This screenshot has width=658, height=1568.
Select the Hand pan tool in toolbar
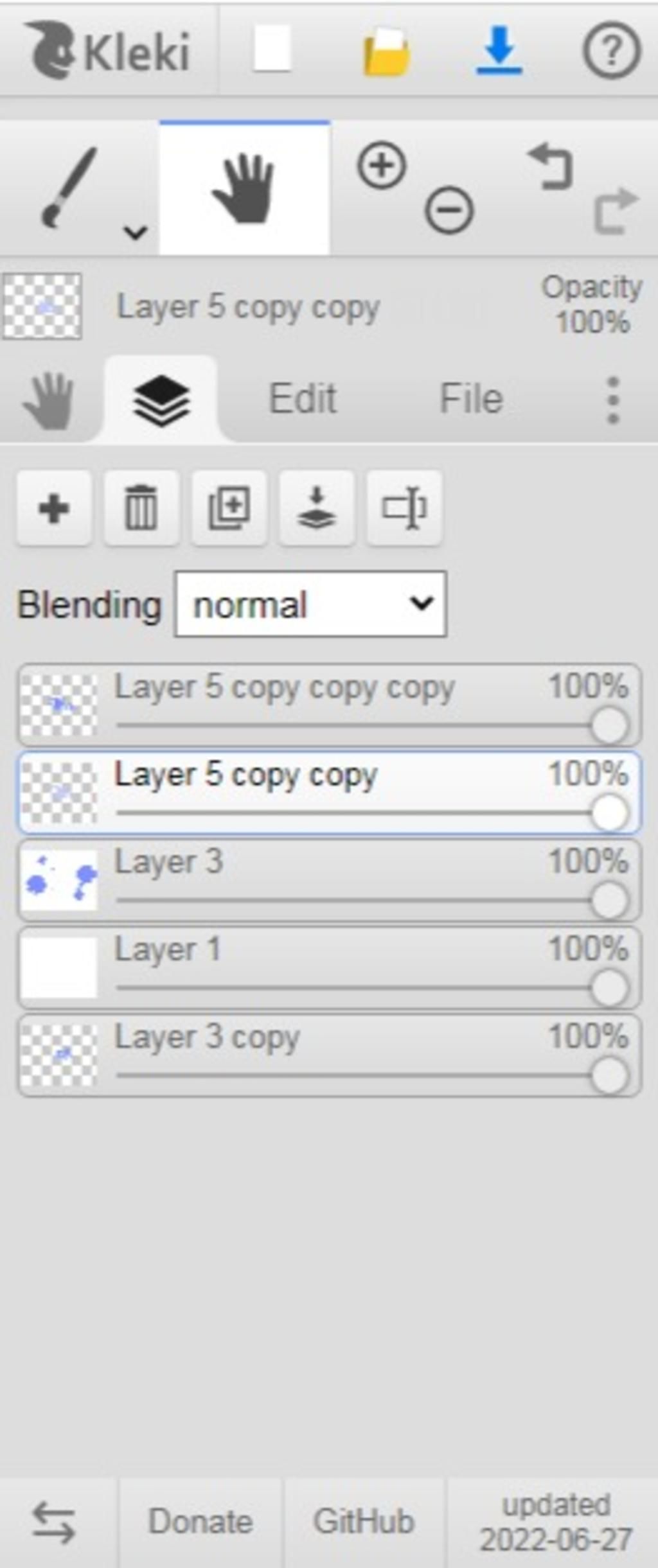point(244,188)
